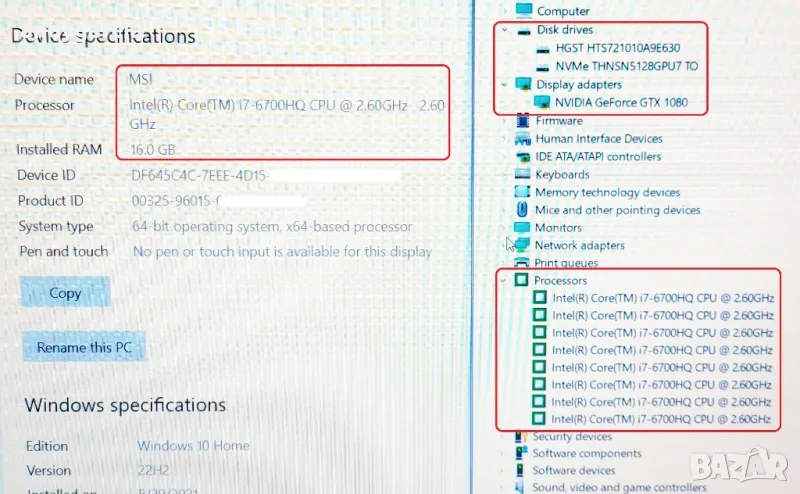Click the Windows specifications heading
Viewport: 800px width, 494px height.
click(125, 405)
